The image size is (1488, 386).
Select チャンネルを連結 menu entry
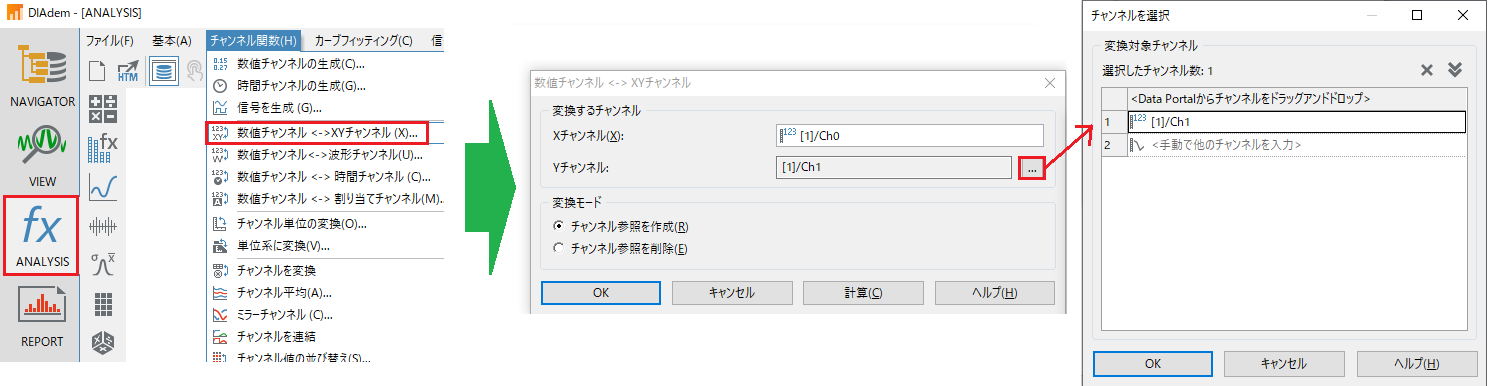point(325,336)
